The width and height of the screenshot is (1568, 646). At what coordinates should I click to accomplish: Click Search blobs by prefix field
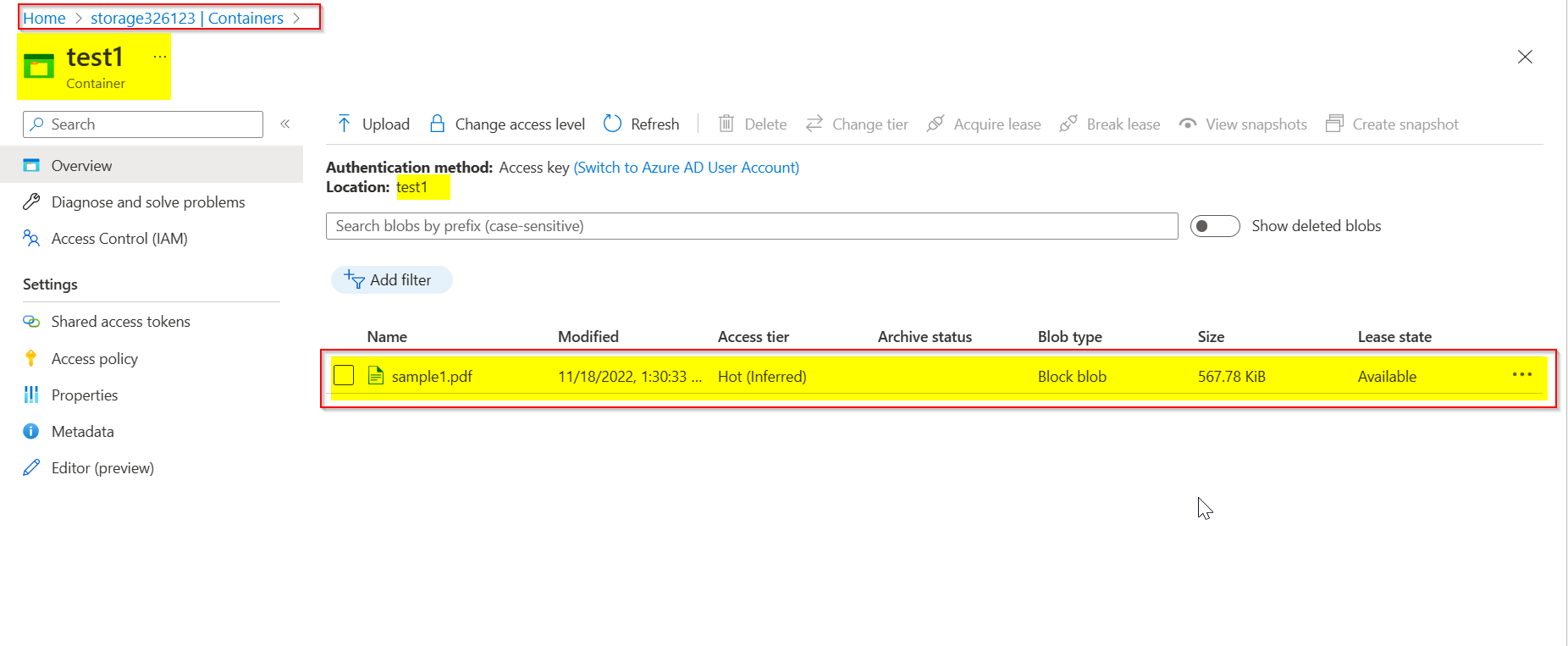tap(752, 226)
